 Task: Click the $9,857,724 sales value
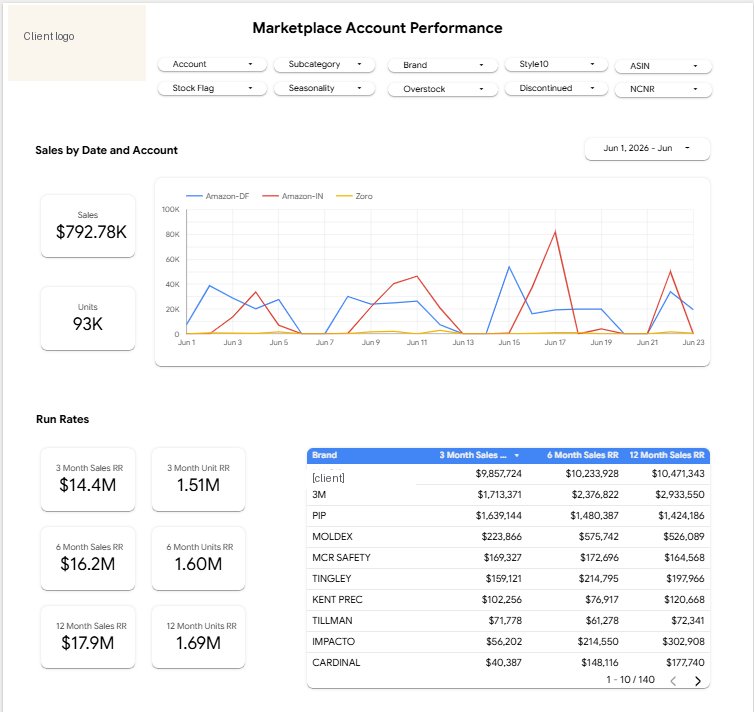(498, 474)
